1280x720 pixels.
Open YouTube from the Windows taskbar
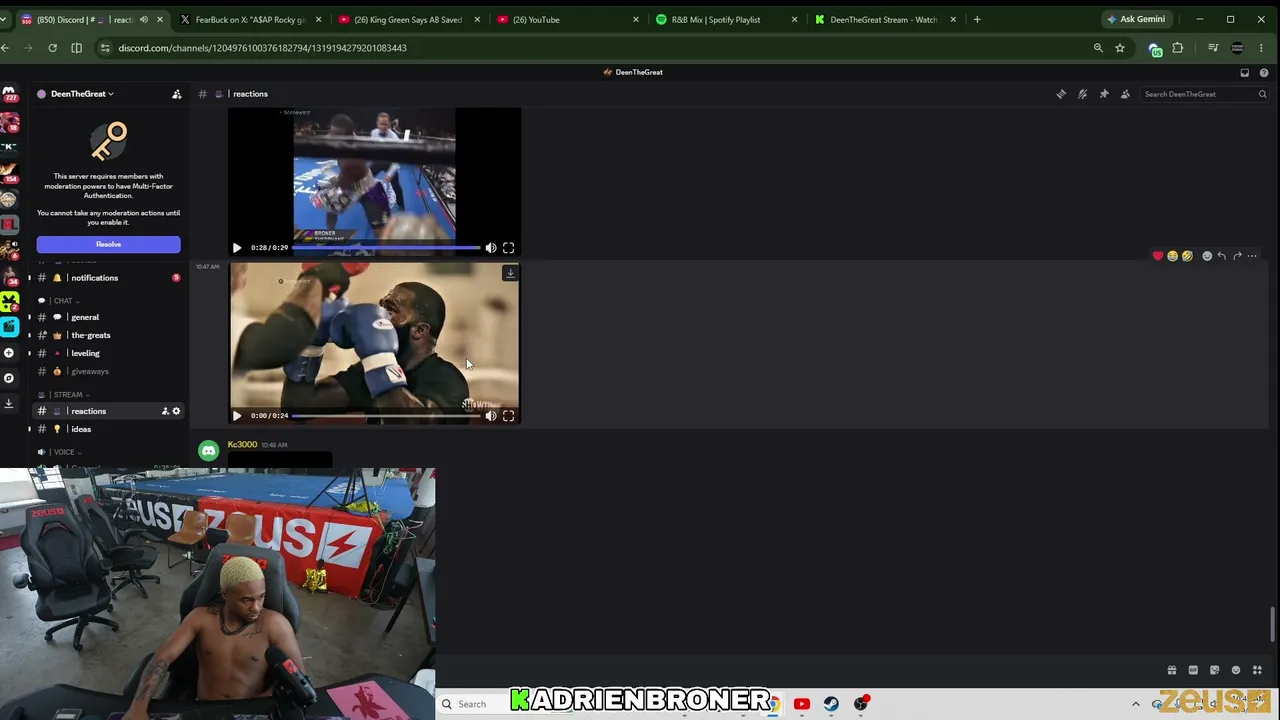pyautogui.click(x=801, y=704)
